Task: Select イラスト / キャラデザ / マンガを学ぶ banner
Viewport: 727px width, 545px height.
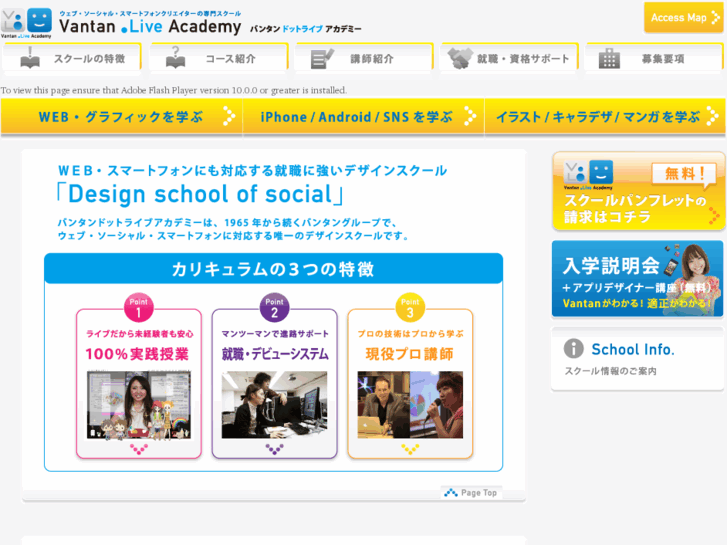Action: [x=605, y=116]
